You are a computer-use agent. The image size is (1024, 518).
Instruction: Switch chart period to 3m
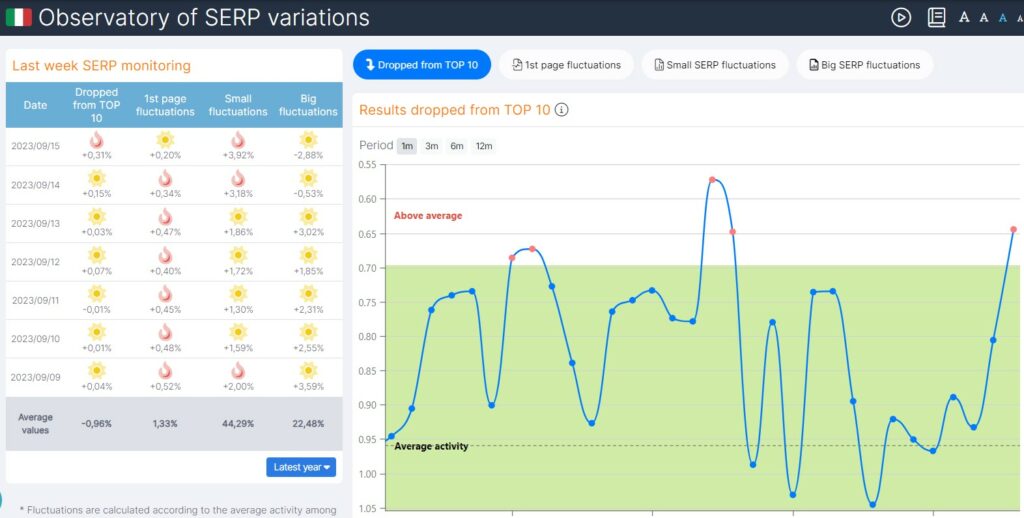[x=432, y=146]
